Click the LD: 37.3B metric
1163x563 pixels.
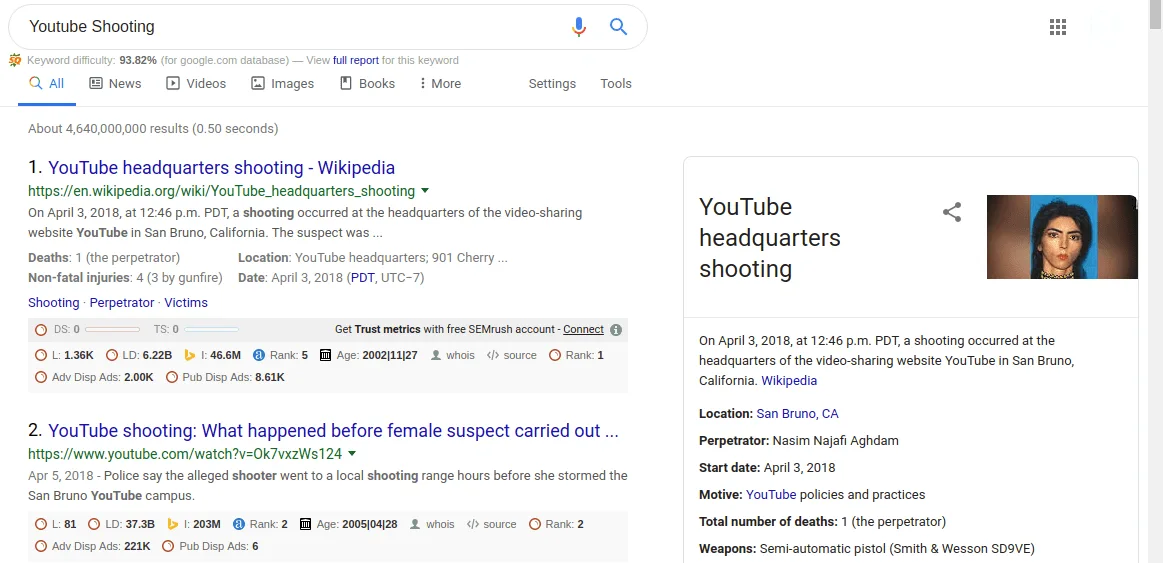[122, 524]
